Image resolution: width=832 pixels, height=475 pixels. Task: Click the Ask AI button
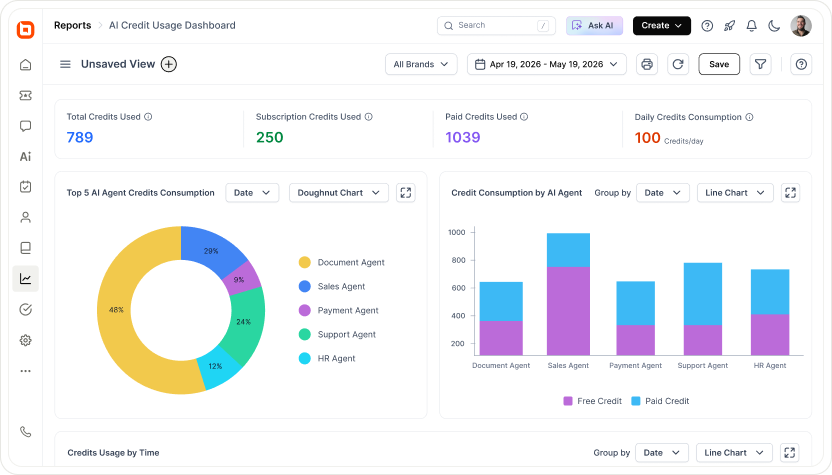(594, 25)
